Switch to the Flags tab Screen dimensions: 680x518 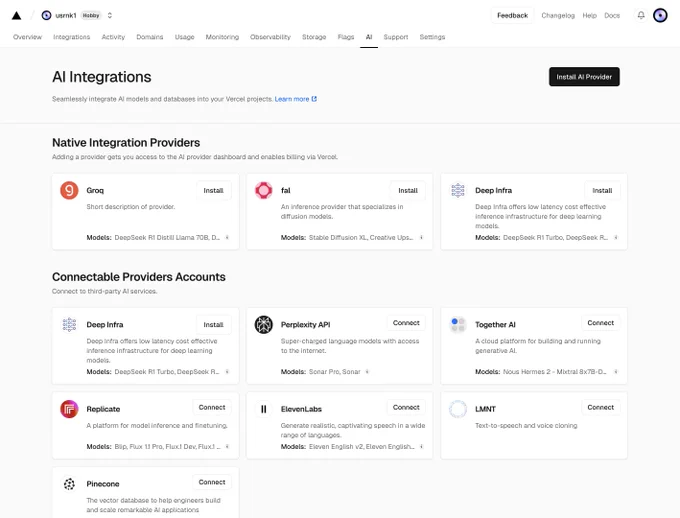(346, 37)
